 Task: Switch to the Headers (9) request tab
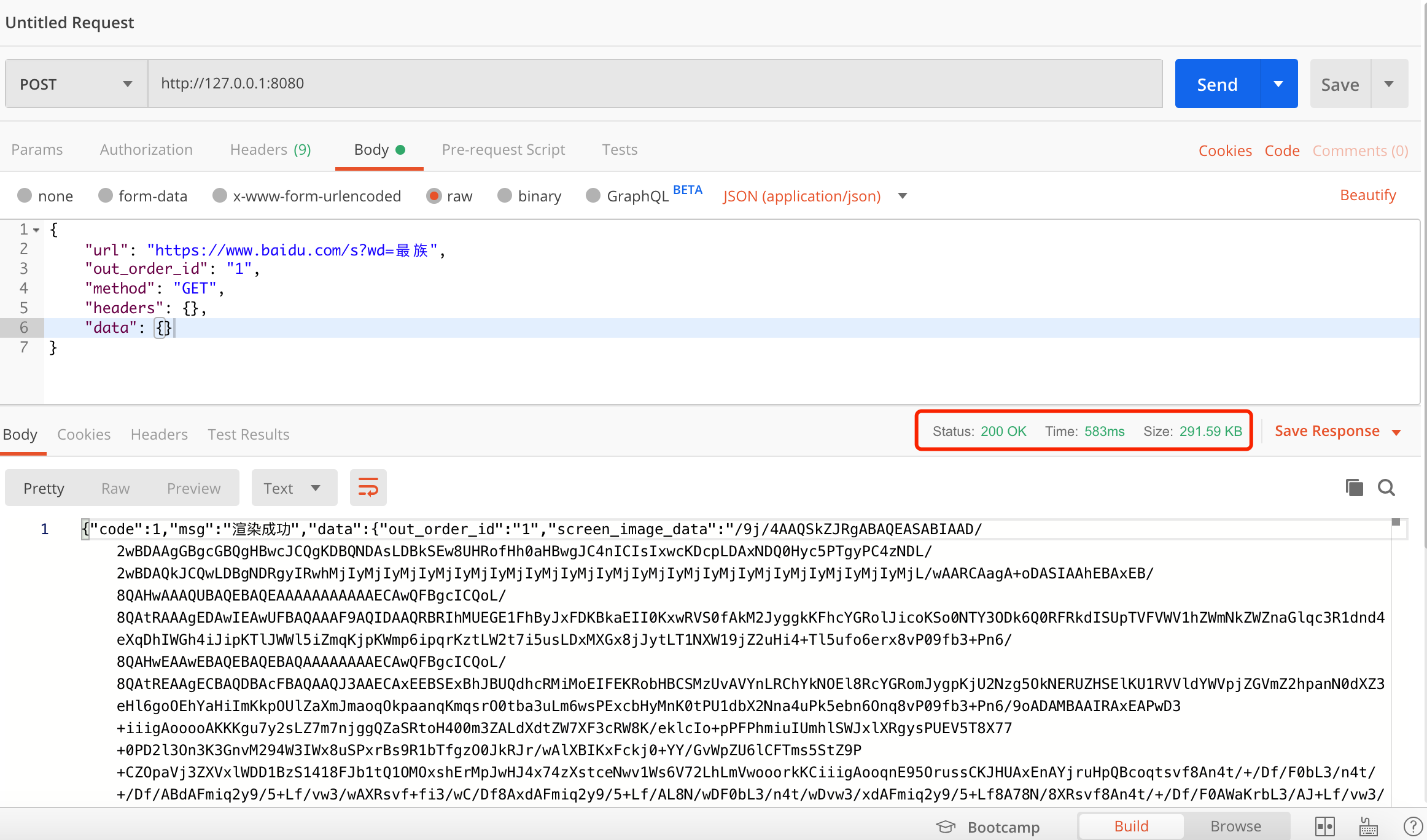[x=270, y=150]
